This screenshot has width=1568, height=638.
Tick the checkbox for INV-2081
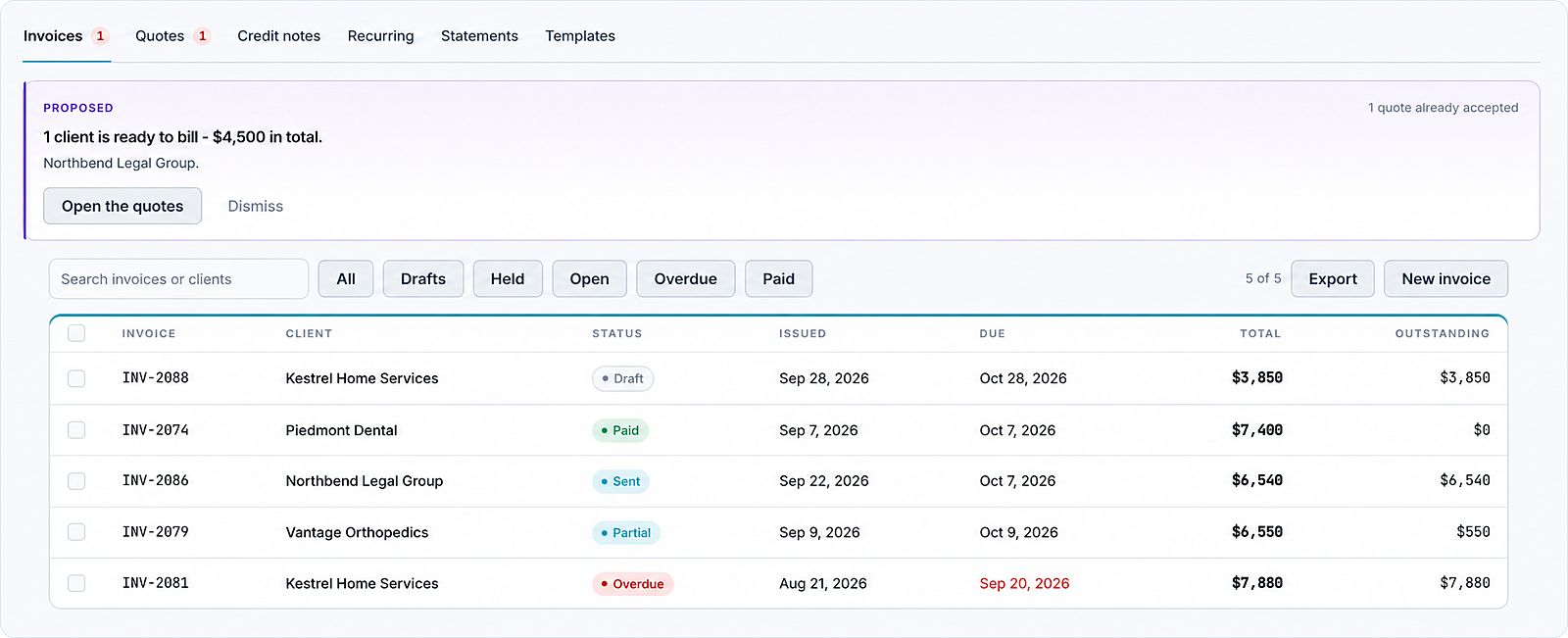(x=76, y=583)
